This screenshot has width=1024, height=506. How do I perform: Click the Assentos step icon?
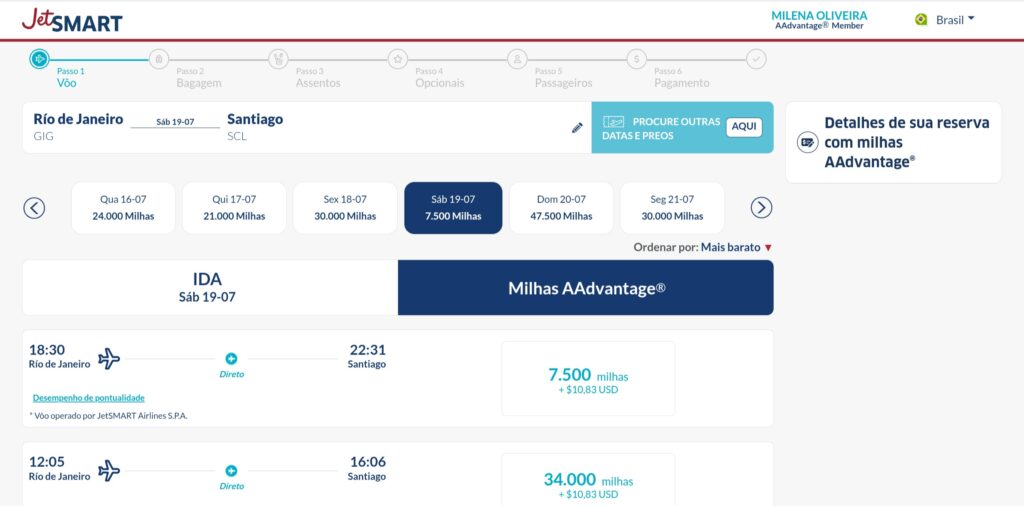[278, 59]
